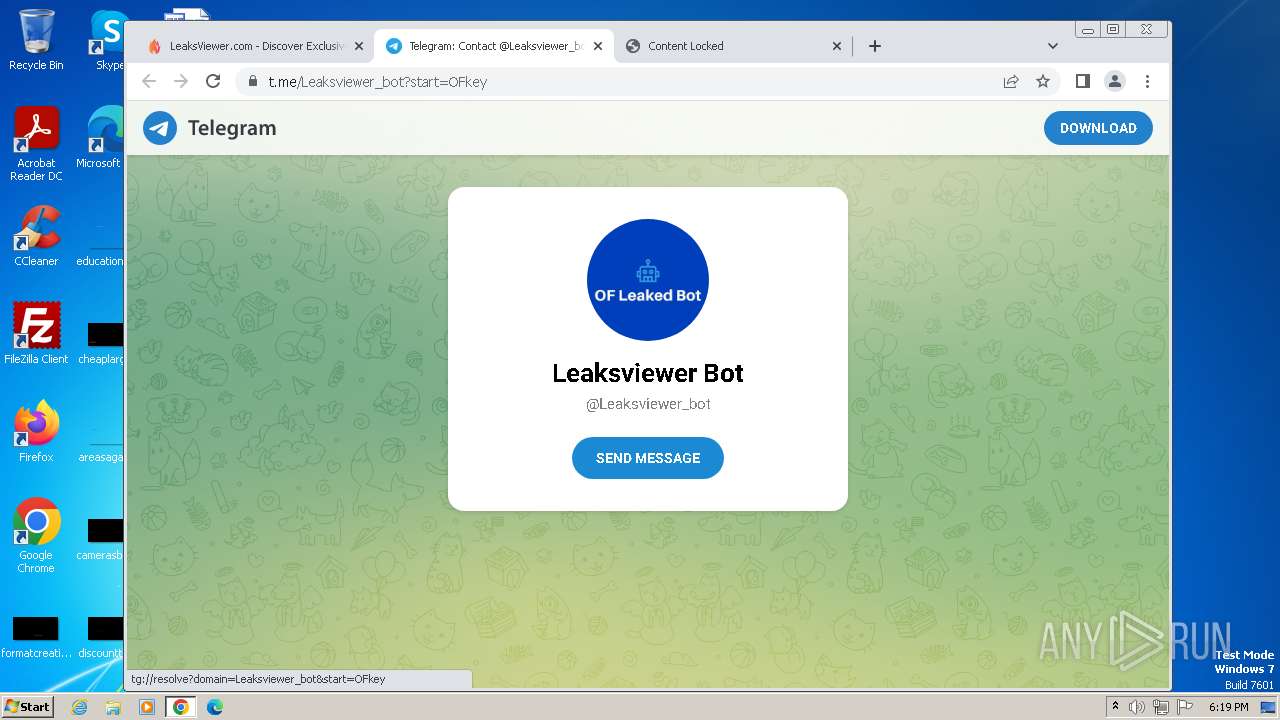Bookmark this tab with the star
This screenshot has width=1280, height=720.
(x=1043, y=82)
